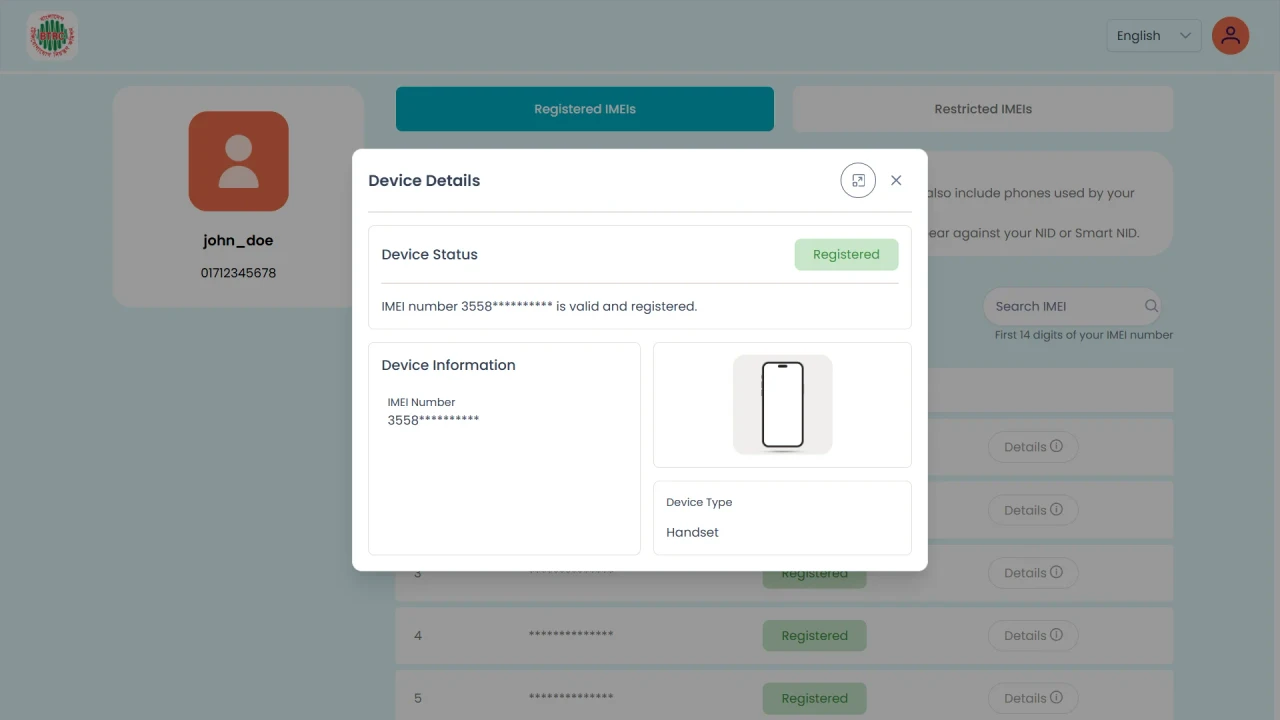Close the Device Details dialog

(x=896, y=180)
